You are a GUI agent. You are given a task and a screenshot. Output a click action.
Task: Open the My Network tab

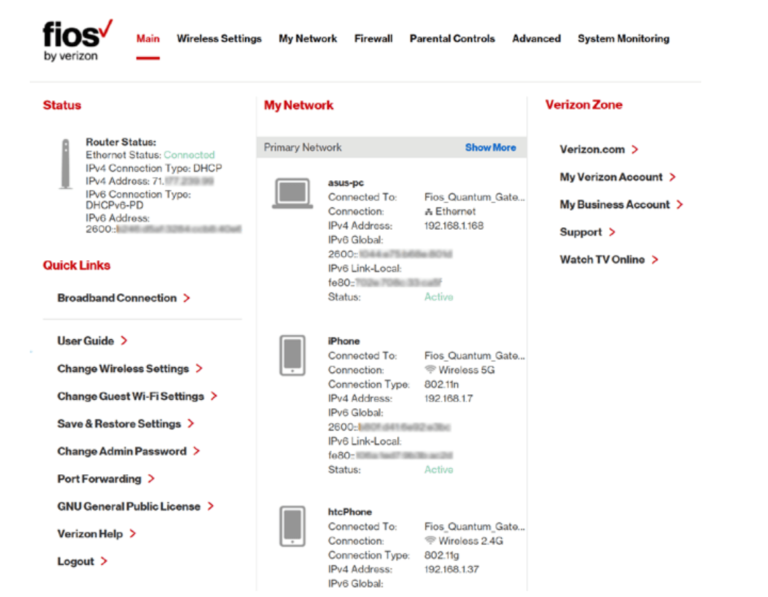click(x=308, y=39)
